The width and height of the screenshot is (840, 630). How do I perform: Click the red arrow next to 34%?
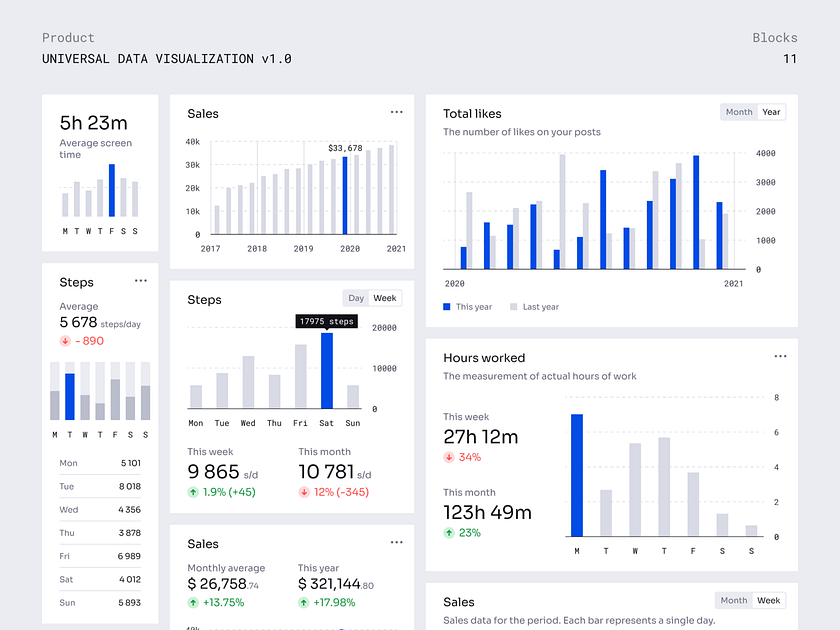pyautogui.click(x=451, y=458)
